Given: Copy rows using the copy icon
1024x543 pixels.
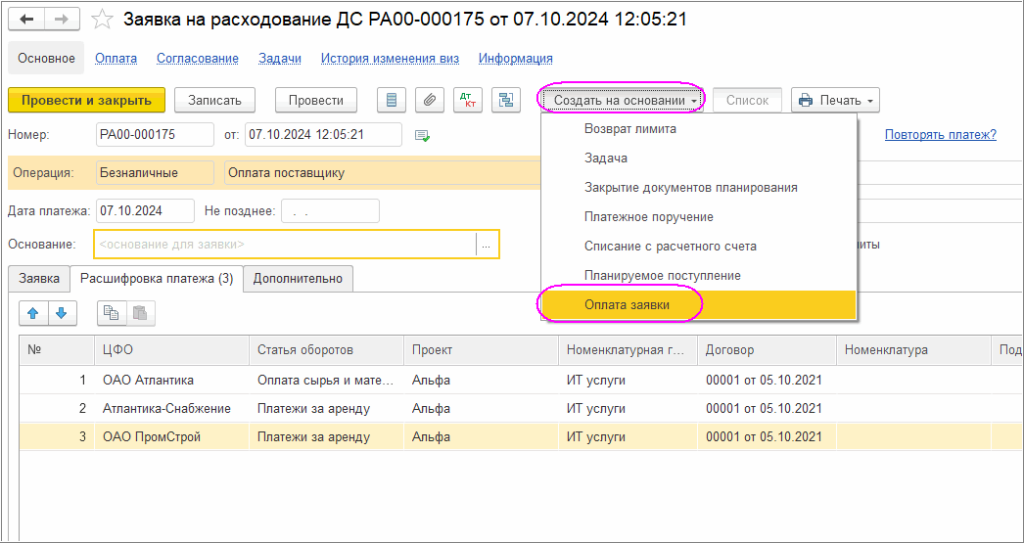Looking at the screenshot, I should 111,313.
